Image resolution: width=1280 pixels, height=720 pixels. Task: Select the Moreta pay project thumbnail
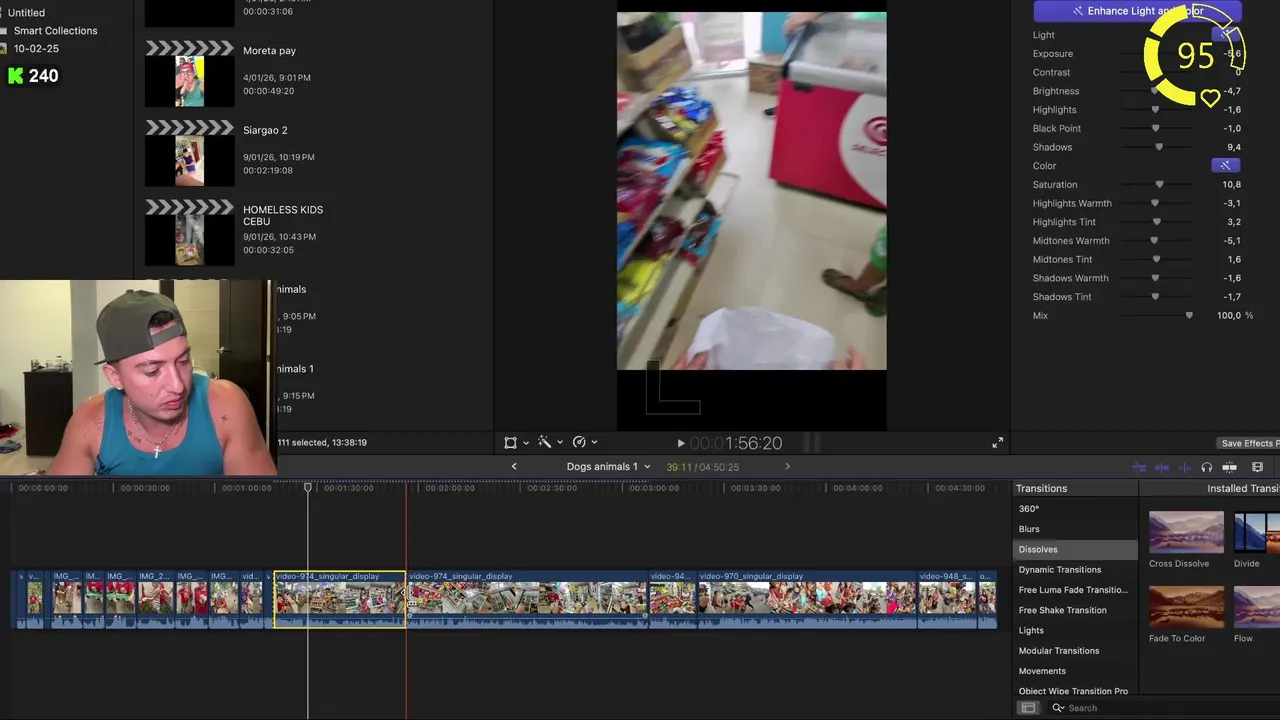pyautogui.click(x=189, y=74)
